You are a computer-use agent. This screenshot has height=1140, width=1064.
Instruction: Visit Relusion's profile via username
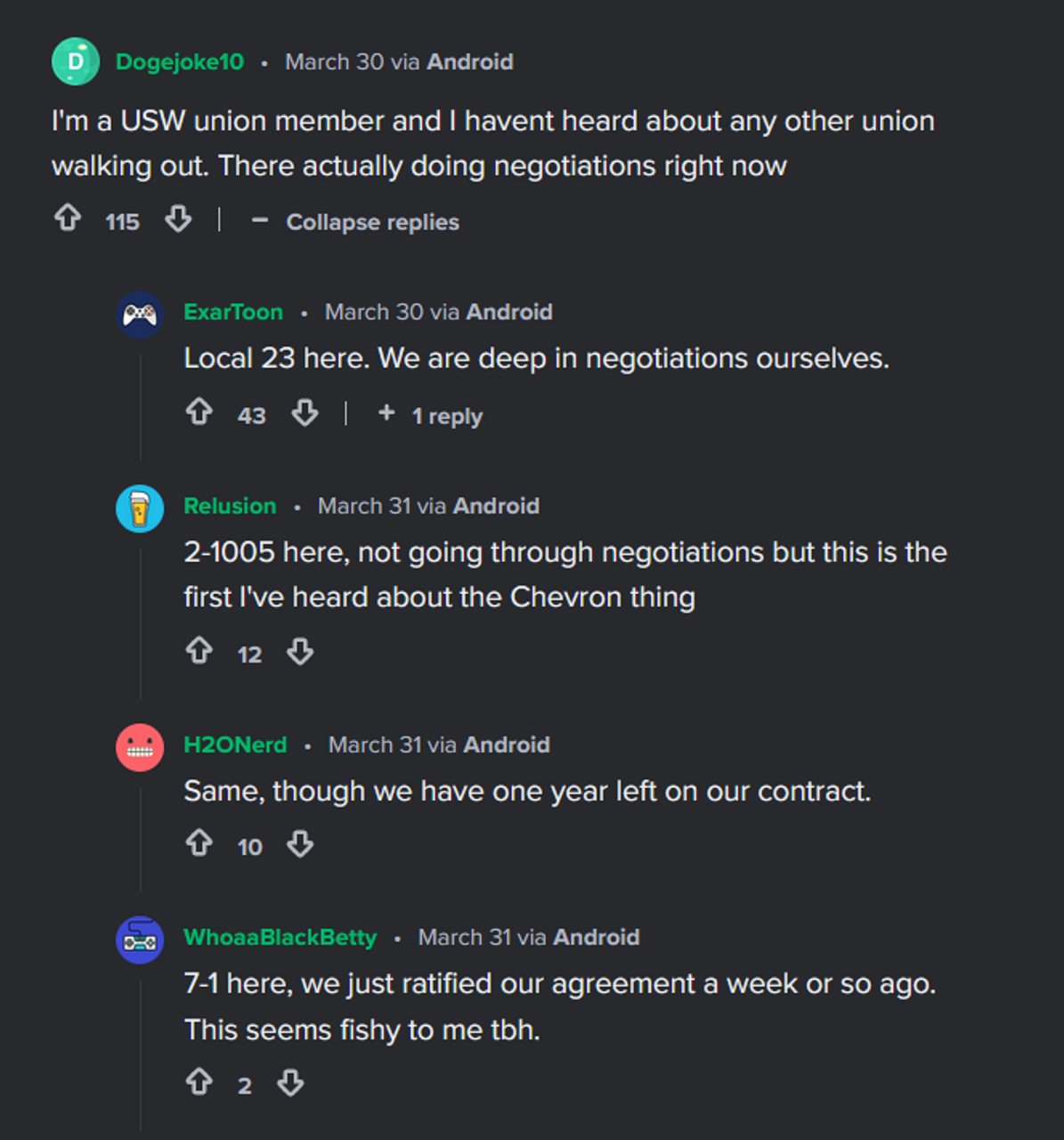[x=230, y=506]
